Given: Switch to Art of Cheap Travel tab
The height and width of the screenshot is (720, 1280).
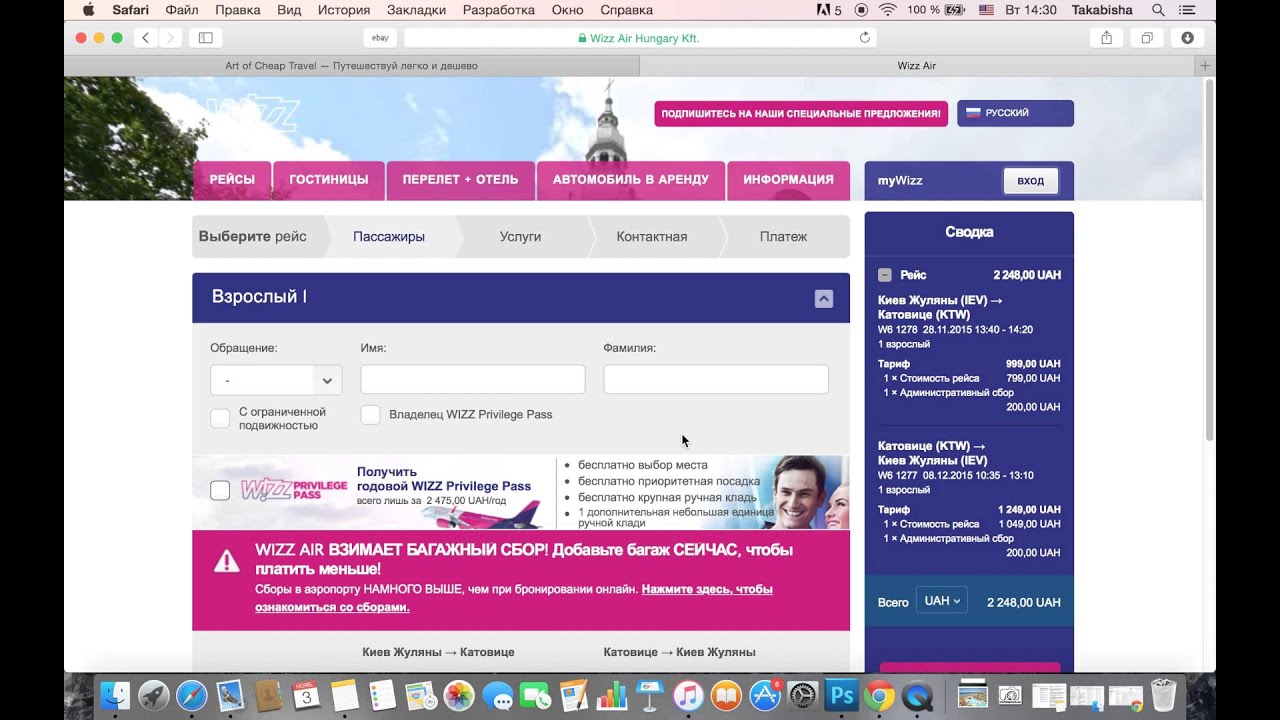Looking at the screenshot, I should [x=351, y=66].
